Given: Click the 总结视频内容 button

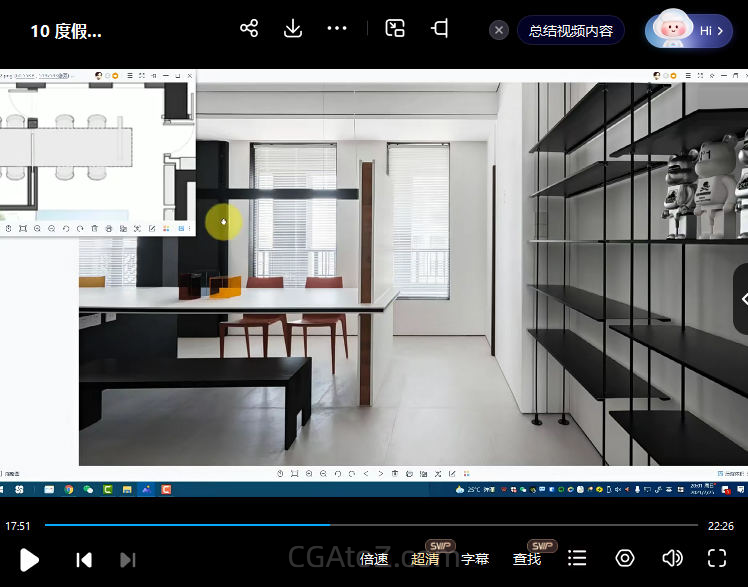Looking at the screenshot, I should click(571, 30).
